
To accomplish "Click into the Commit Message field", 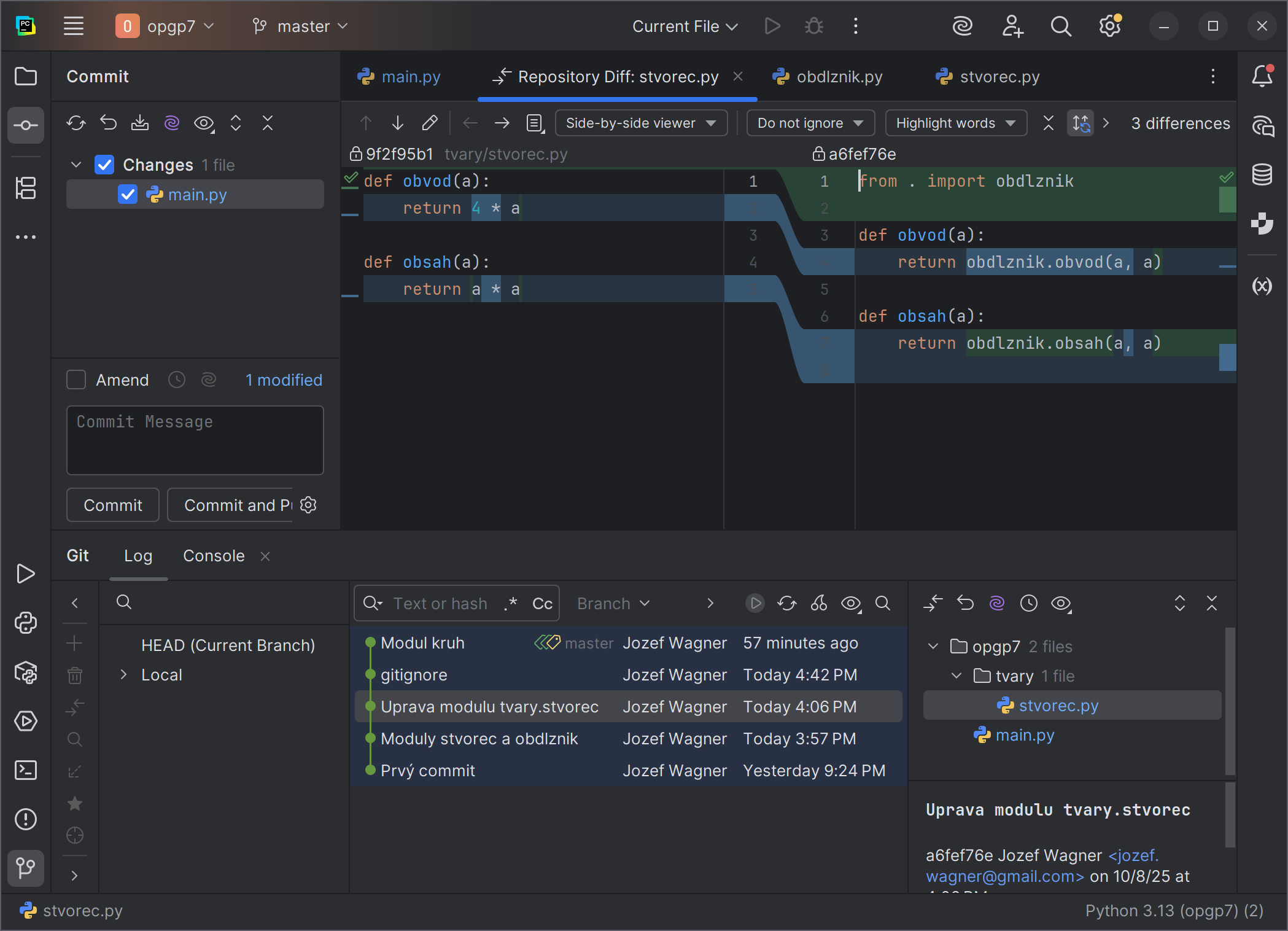I will click(x=195, y=440).
